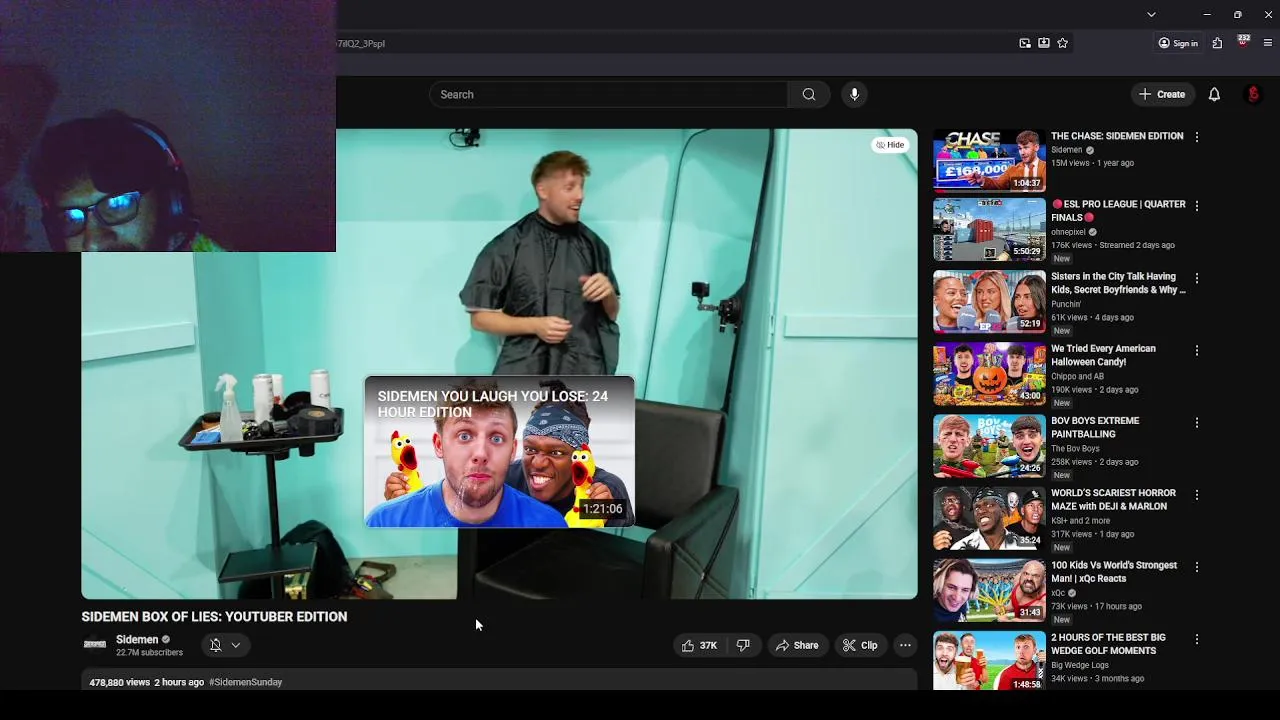This screenshot has height=720, width=1280.
Task: Click the KSI+ and 2 more channel text
Action: coord(1080,521)
